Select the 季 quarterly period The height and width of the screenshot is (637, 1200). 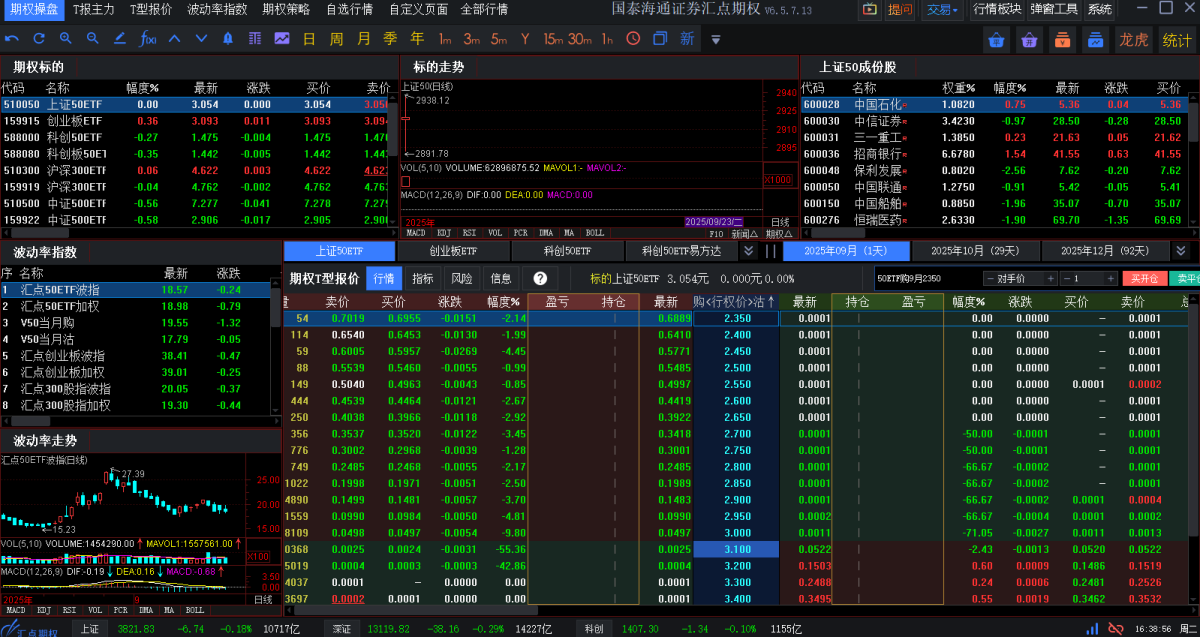click(390, 39)
